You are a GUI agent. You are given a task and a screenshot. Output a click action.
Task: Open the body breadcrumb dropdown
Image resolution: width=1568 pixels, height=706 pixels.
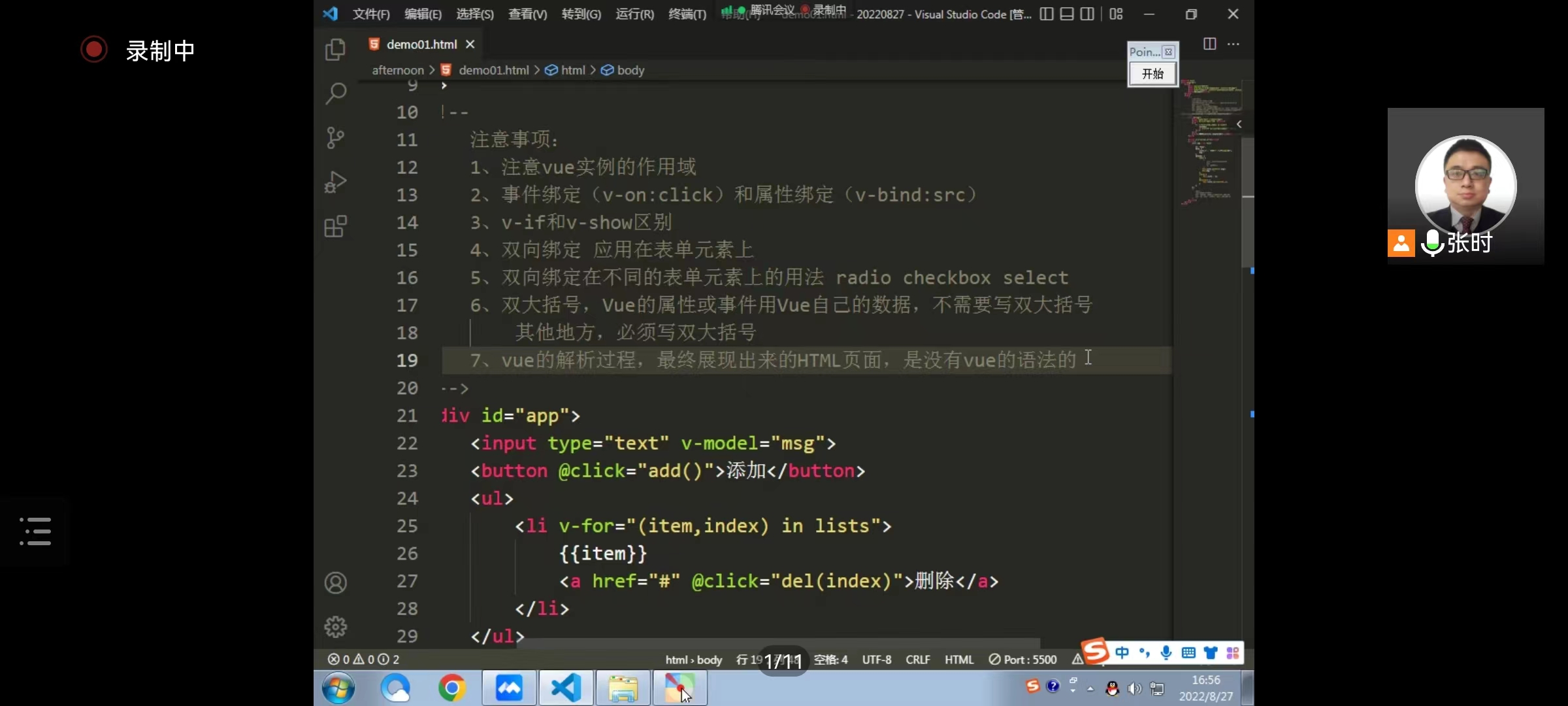click(629, 70)
